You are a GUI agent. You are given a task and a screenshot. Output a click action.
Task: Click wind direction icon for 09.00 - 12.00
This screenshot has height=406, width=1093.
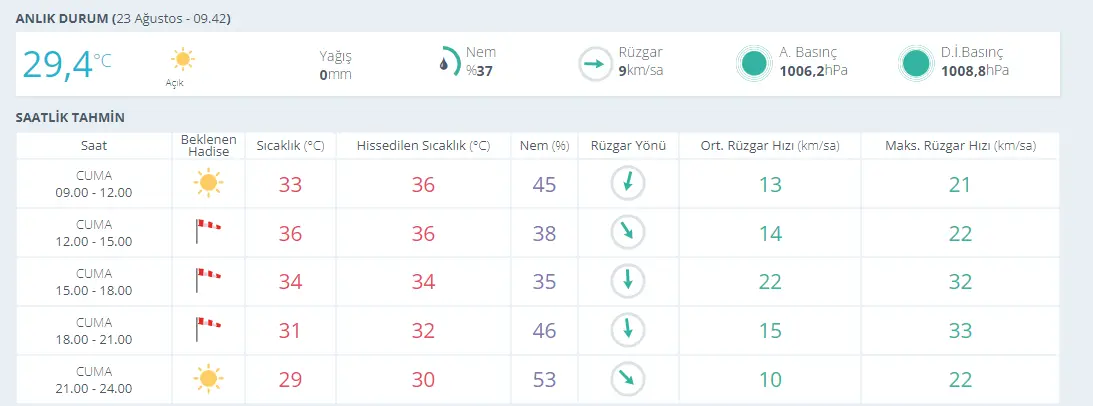coord(628,183)
